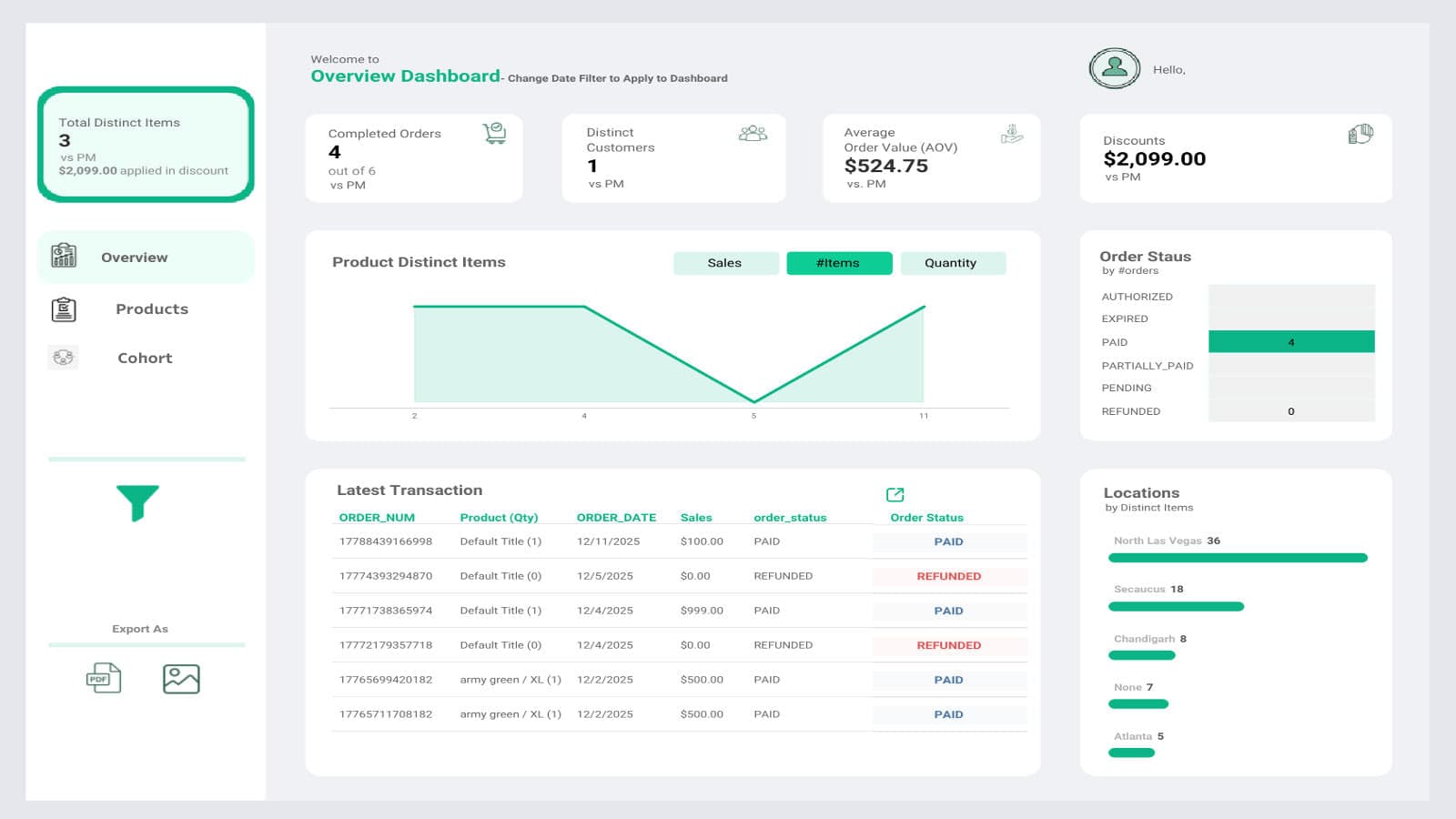
Task: Select the Total Distinct Items card
Action: (146, 145)
